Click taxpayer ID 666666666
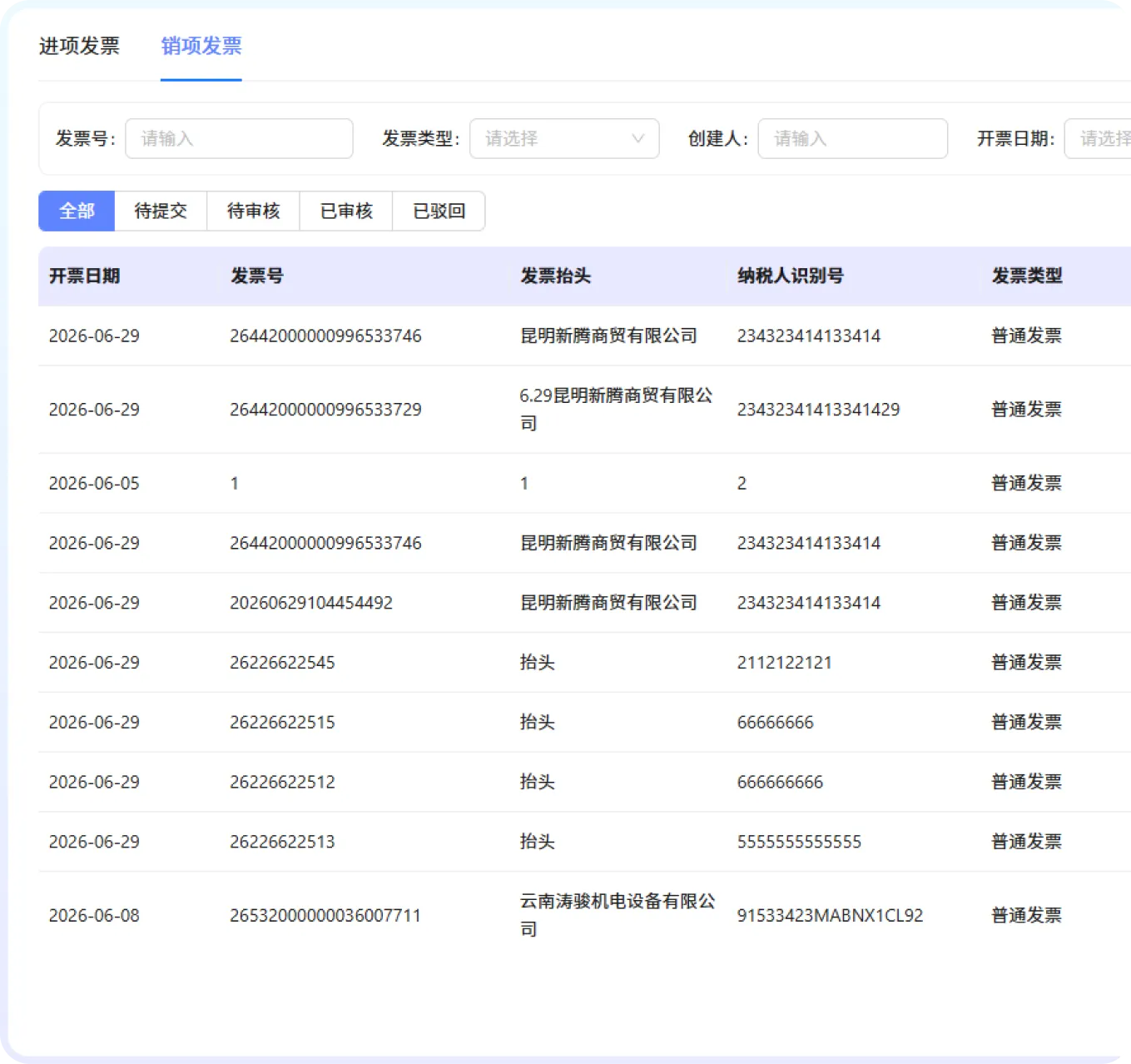The width and height of the screenshot is (1131, 1064). click(x=781, y=783)
